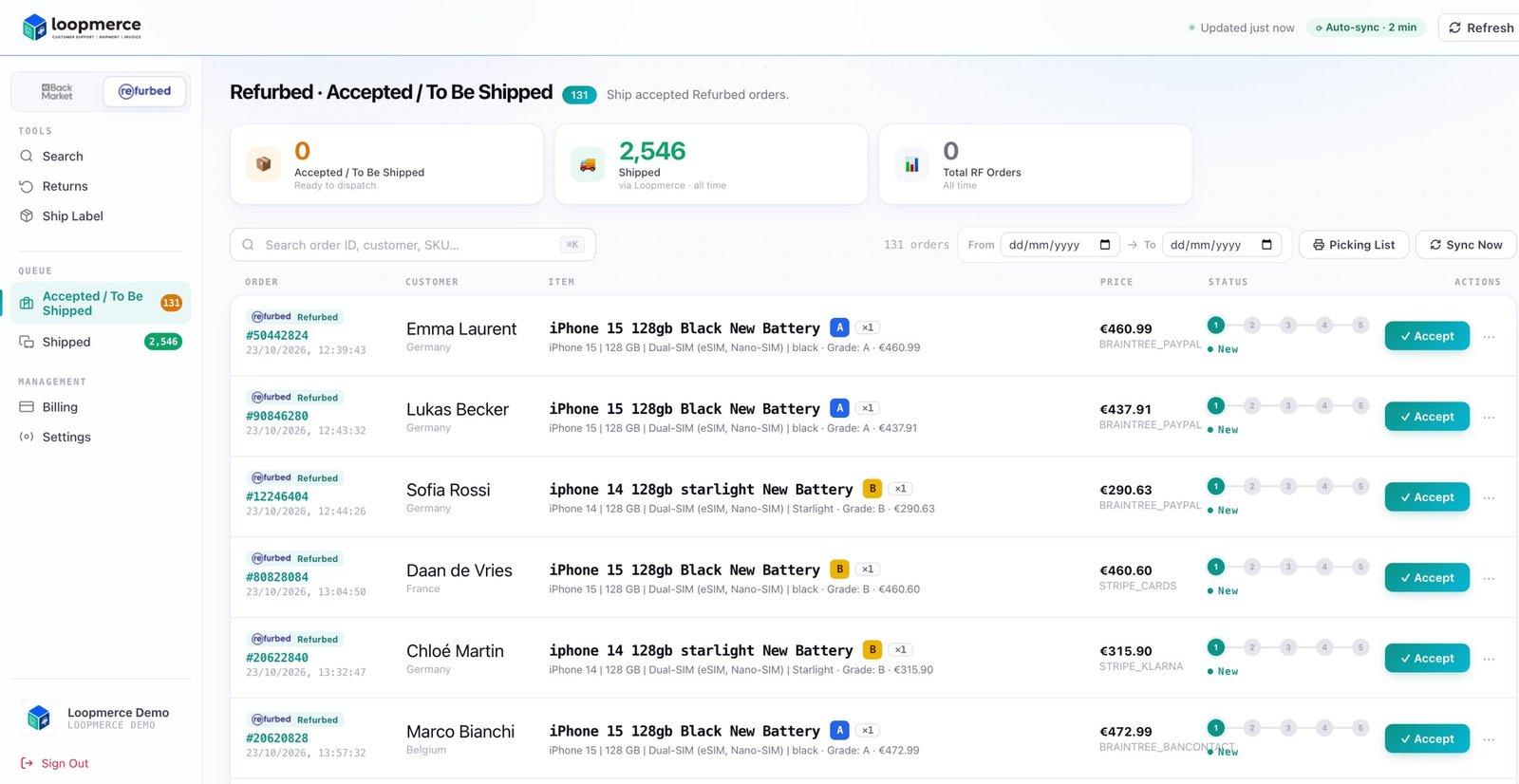Open order #50442824
The image size is (1519, 784).
coord(277,335)
